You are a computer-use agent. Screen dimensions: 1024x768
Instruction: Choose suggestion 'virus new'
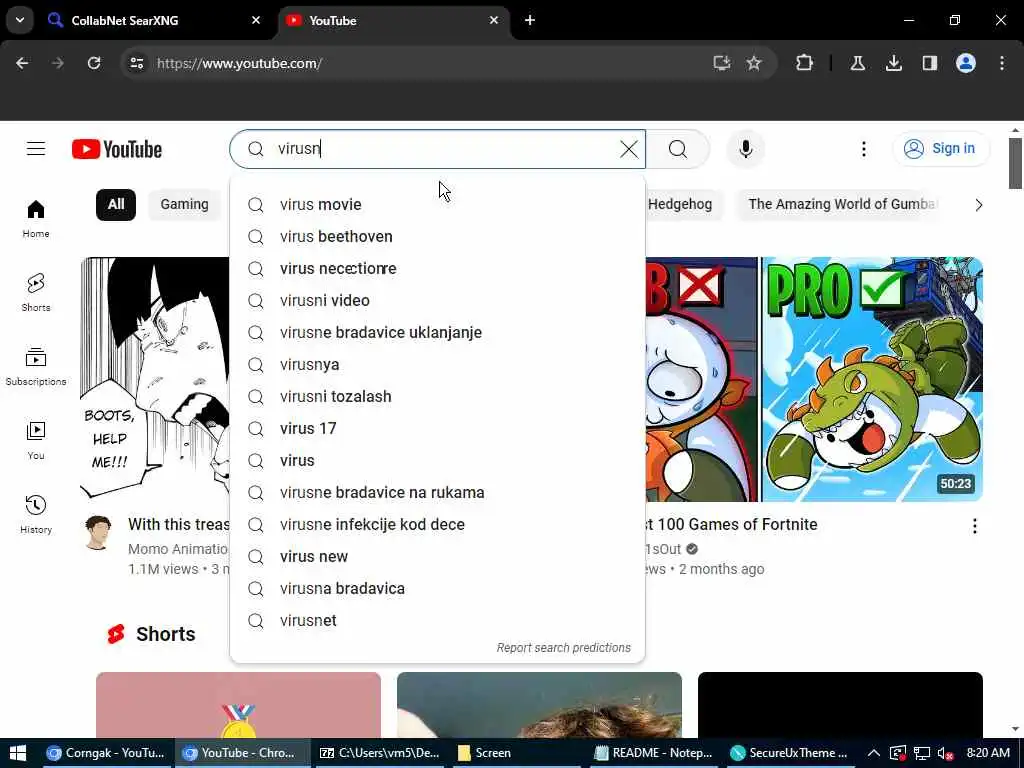click(x=438, y=556)
